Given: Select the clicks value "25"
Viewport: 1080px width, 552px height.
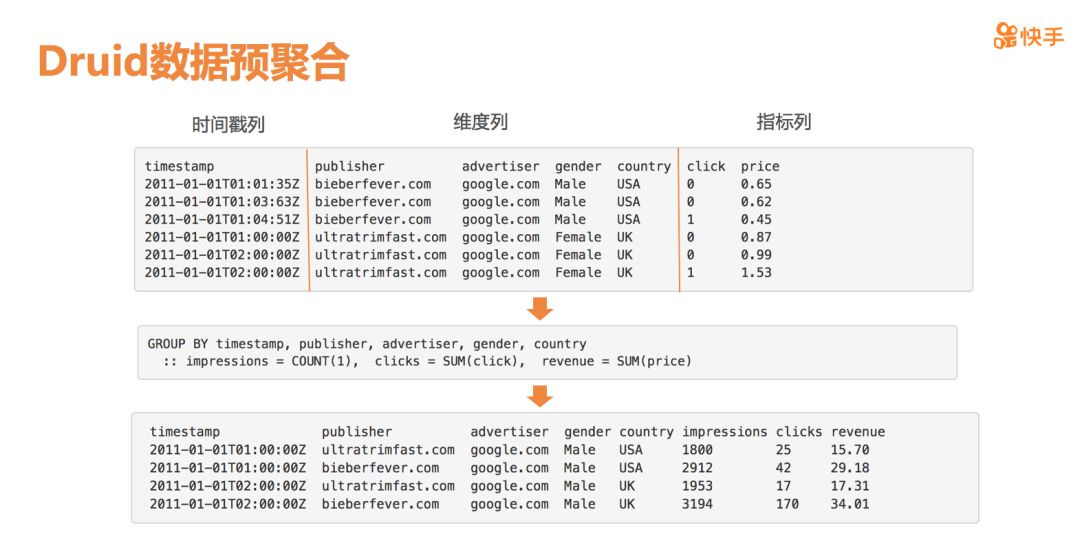Looking at the screenshot, I should tap(784, 450).
